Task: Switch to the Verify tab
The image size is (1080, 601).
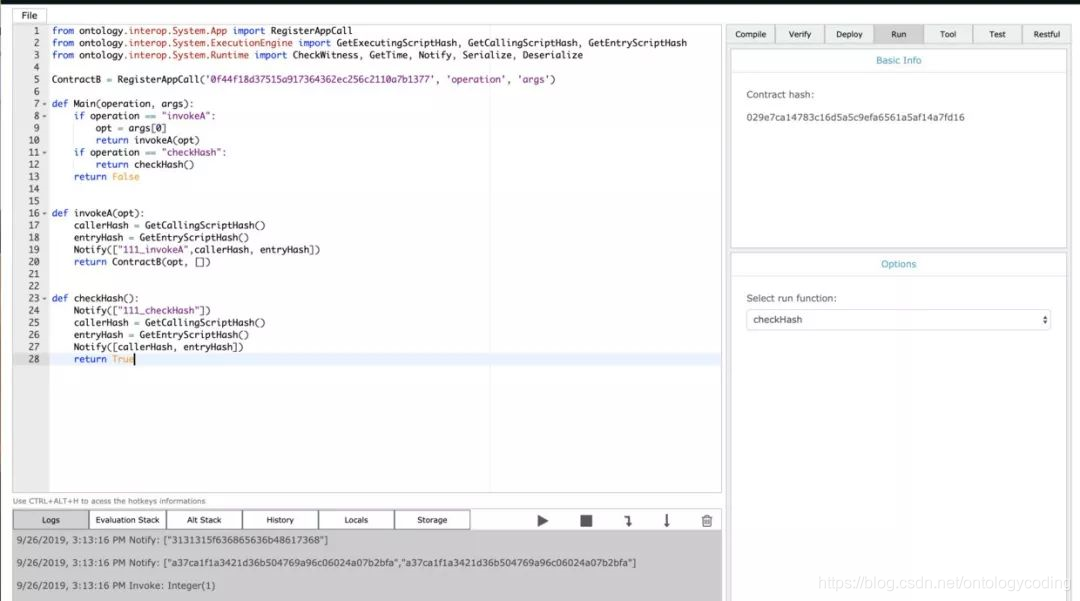Action: click(x=800, y=34)
